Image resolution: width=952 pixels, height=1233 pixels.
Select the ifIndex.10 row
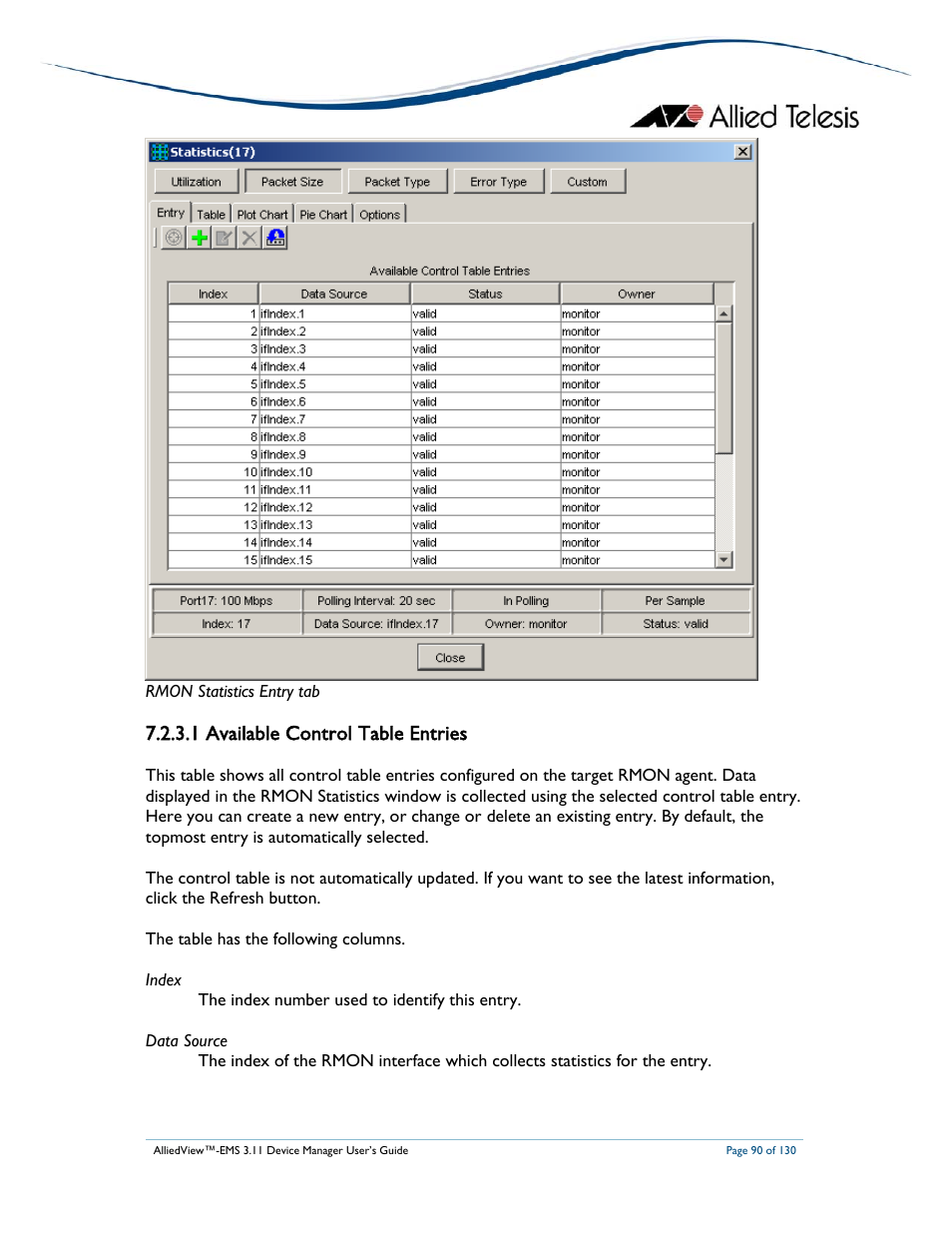click(x=442, y=472)
